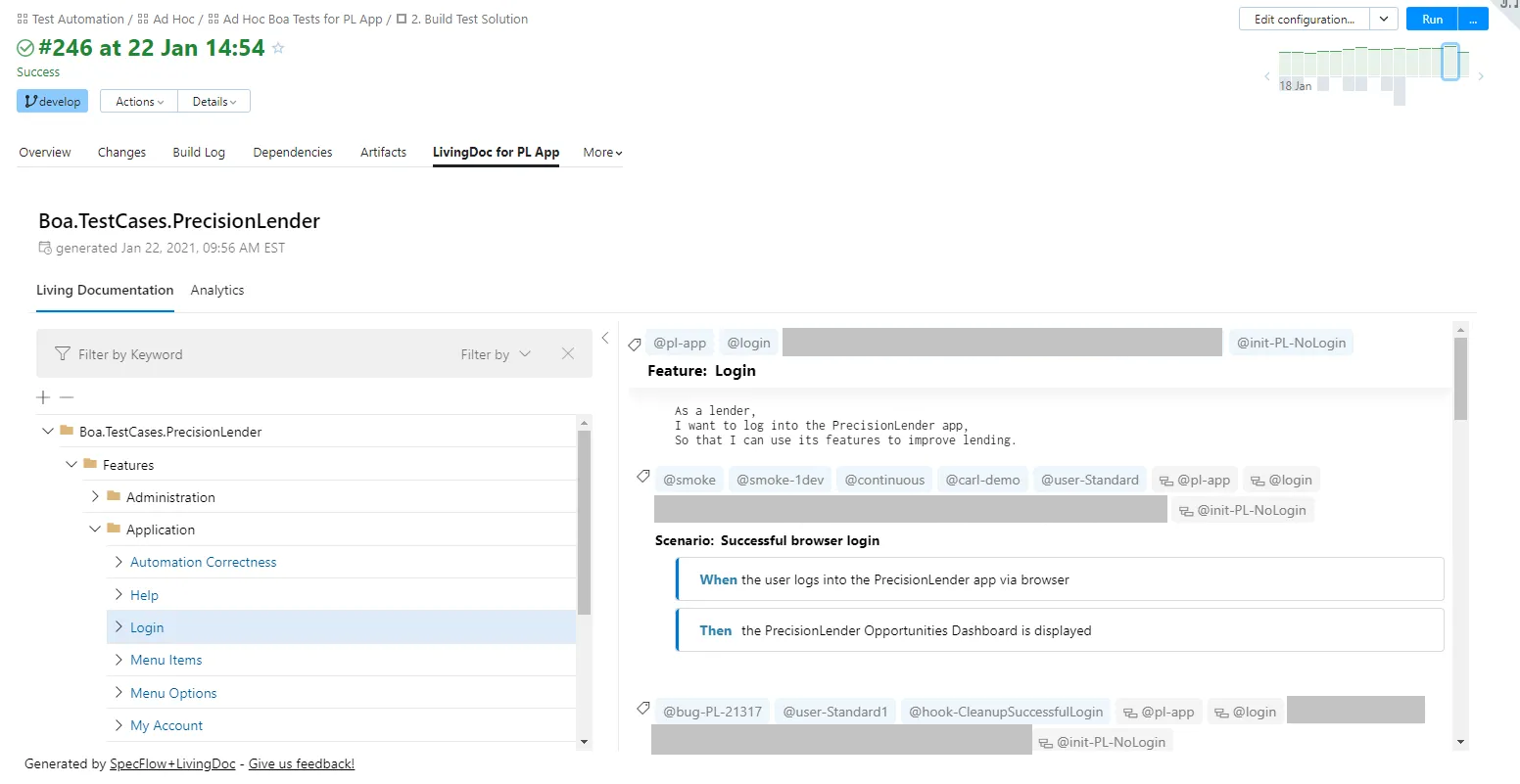Expand all tree nodes with the plus icon
The width and height of the screenshot is (1520, 784).
43,397
